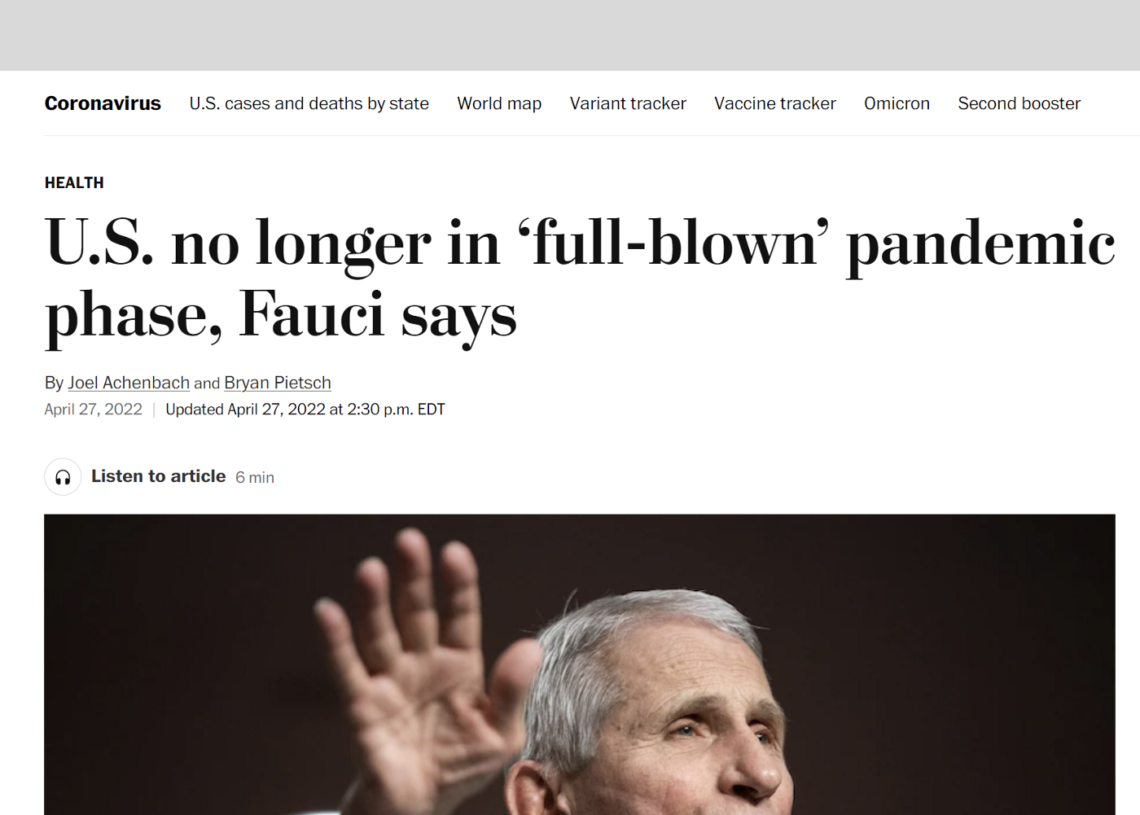Screen dimensions: 1140x815
Task: Start the Listen to article audio
Action: click(x=158, y=476)
